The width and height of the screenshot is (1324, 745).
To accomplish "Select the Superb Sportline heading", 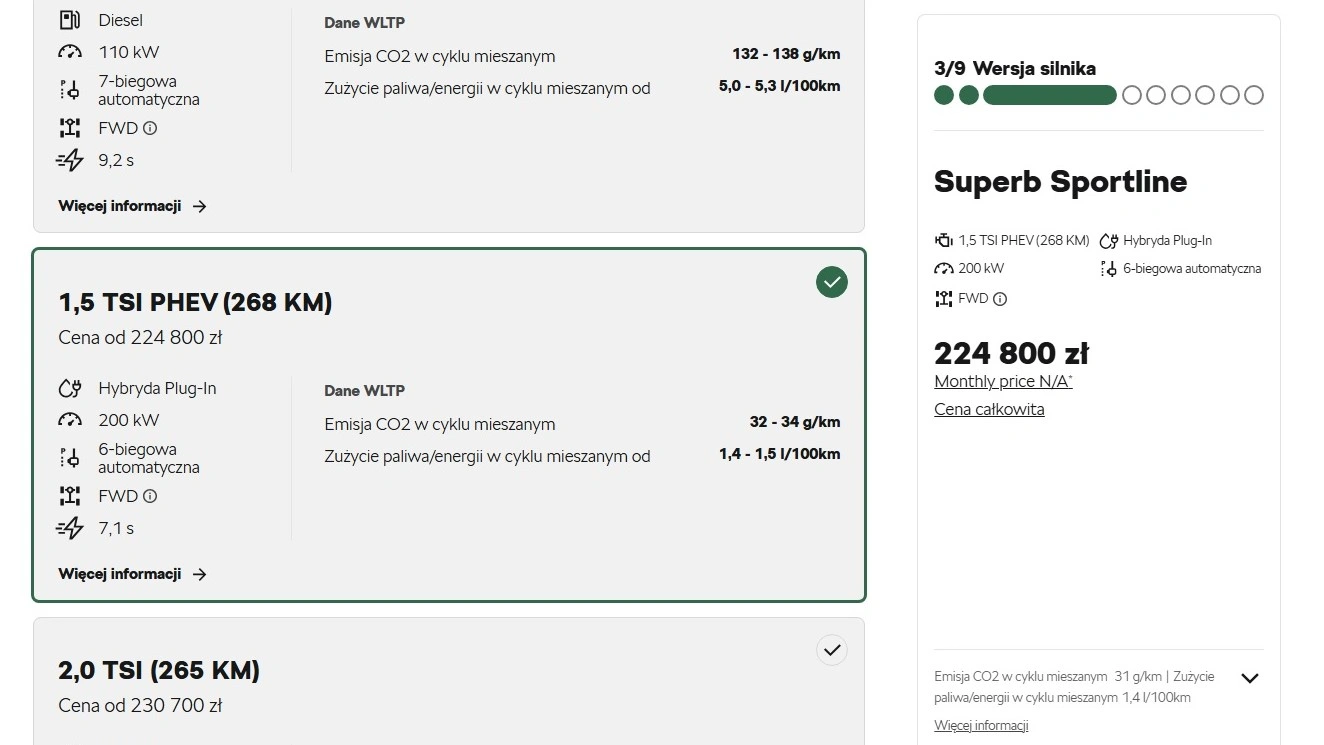I will point(1060,182).
